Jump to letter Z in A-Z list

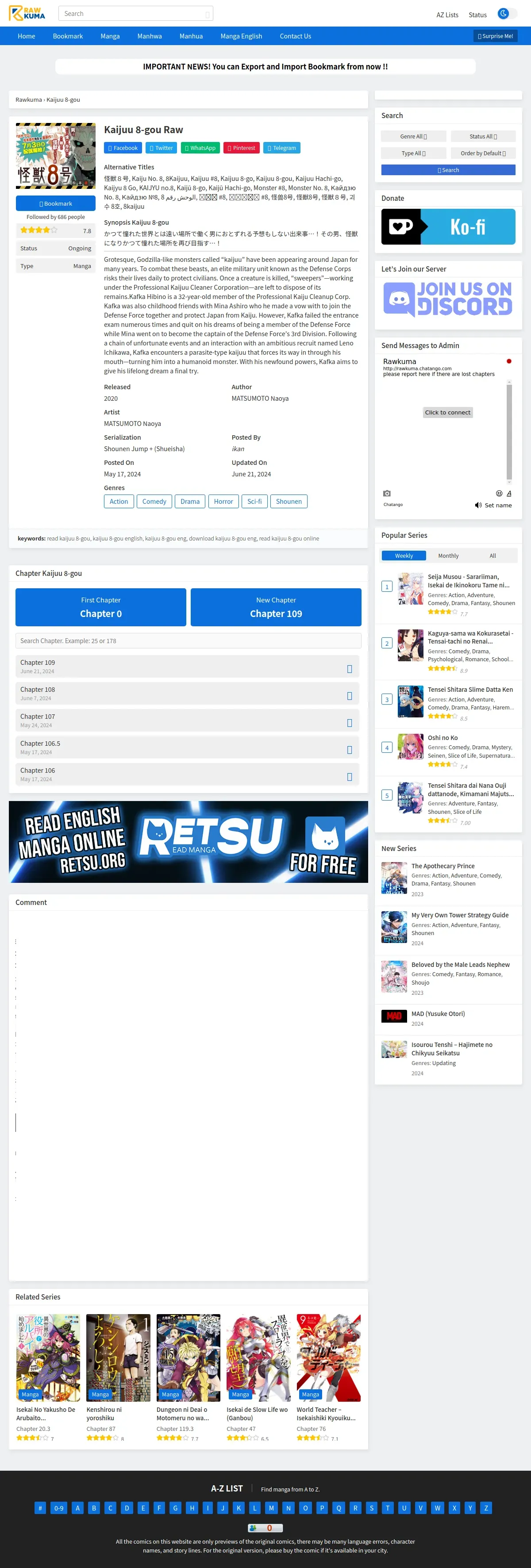pos(485,1508)
